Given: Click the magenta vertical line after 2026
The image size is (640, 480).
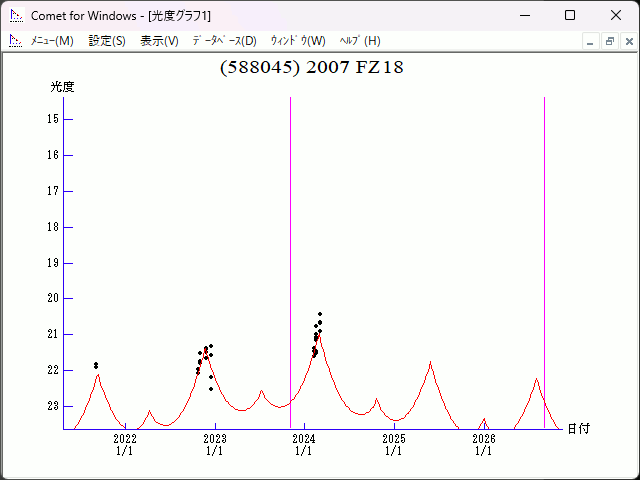Looking at the screenshot, I should click(x=544, y=250).
